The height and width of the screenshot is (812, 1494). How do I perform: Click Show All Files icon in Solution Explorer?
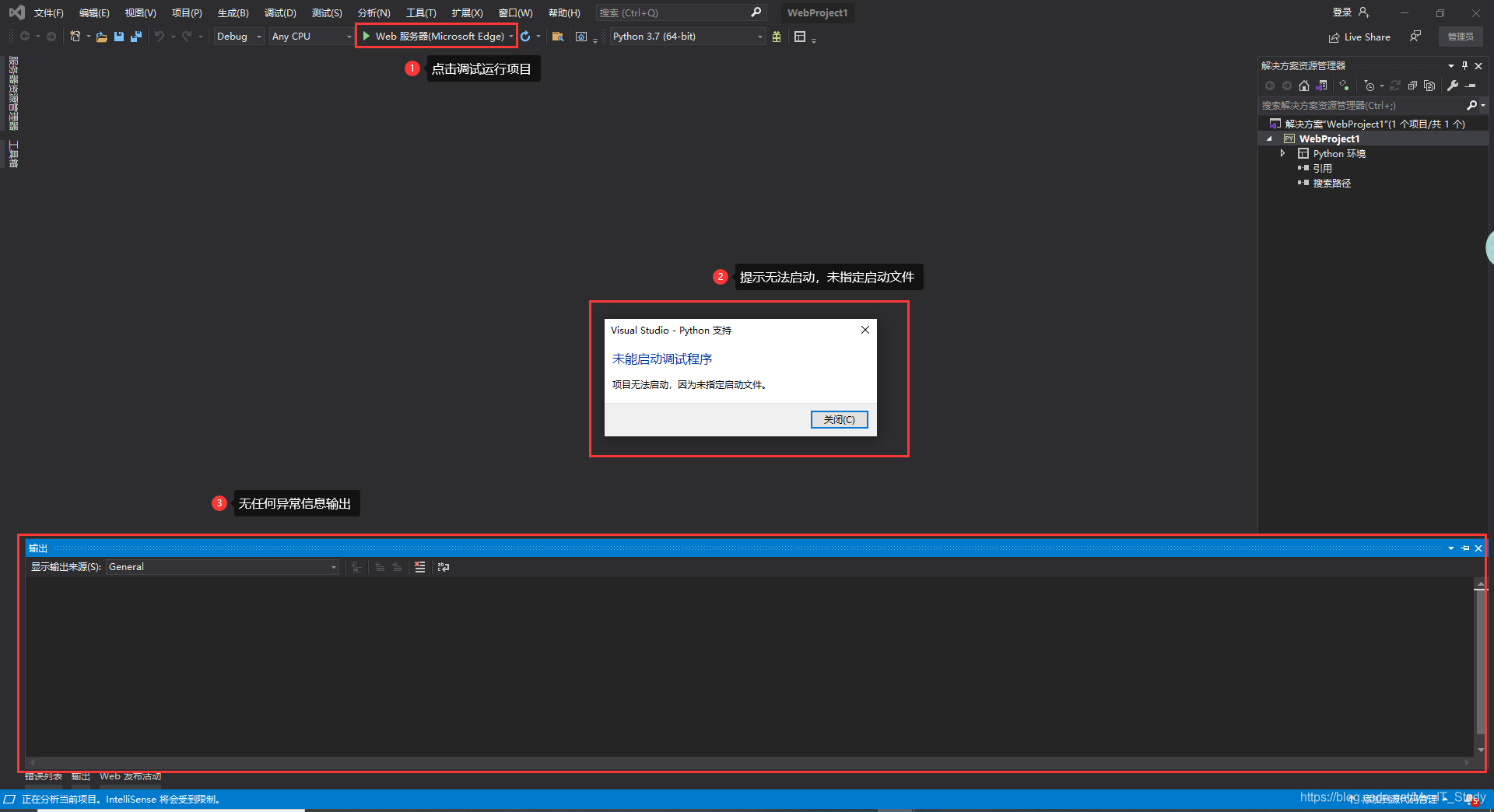click(1429, 86)
